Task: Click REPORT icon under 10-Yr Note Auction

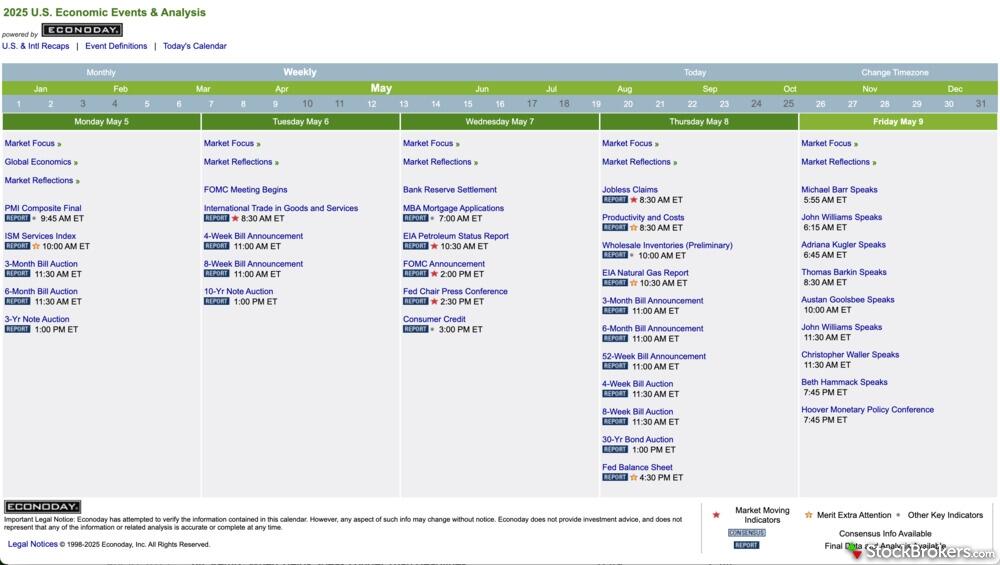Action: point(216,301)
